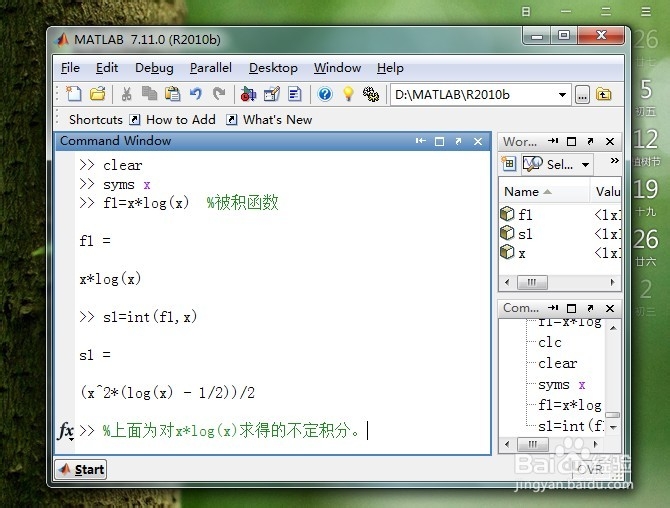The width and height of the screenshot is (670, 508).
Task: Click the fx function browser icon
Action: point(65,431)
